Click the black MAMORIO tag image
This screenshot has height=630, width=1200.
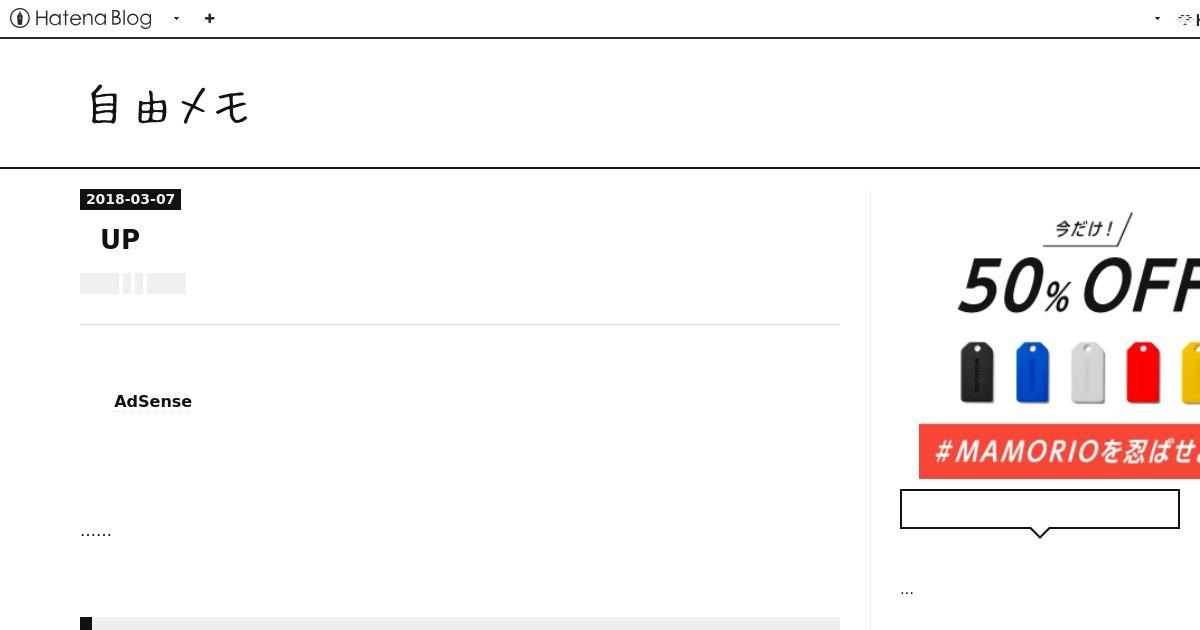point(977,372)
